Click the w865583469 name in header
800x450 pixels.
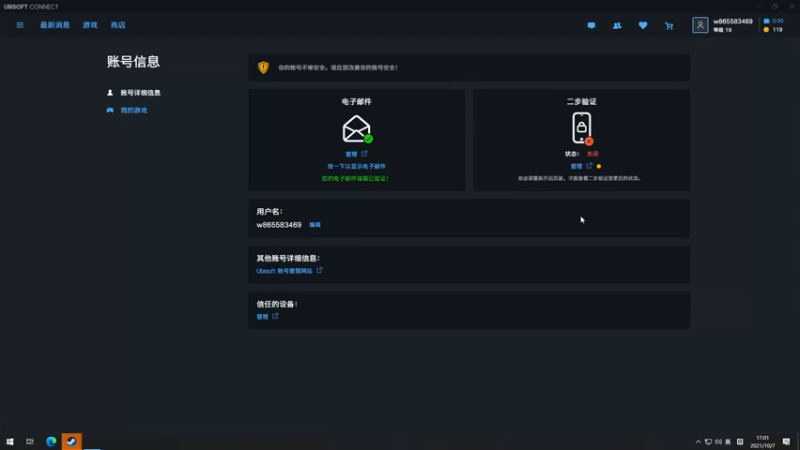tap(733, 21)
